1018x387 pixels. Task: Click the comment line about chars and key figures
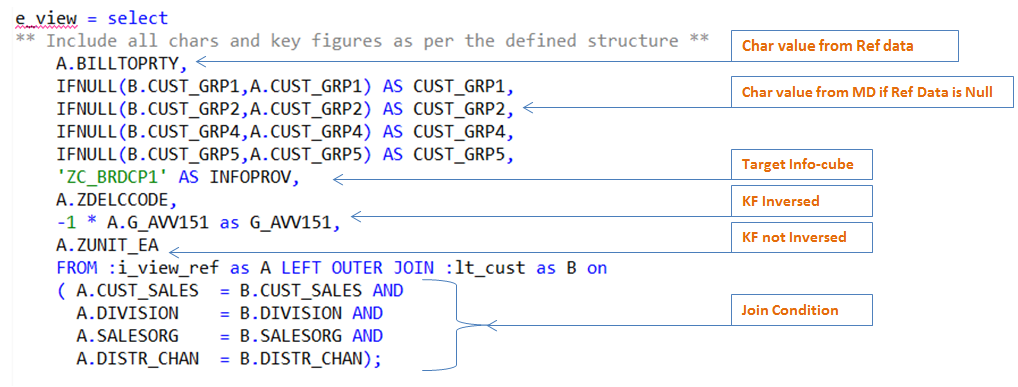click(x=362, y=41)
